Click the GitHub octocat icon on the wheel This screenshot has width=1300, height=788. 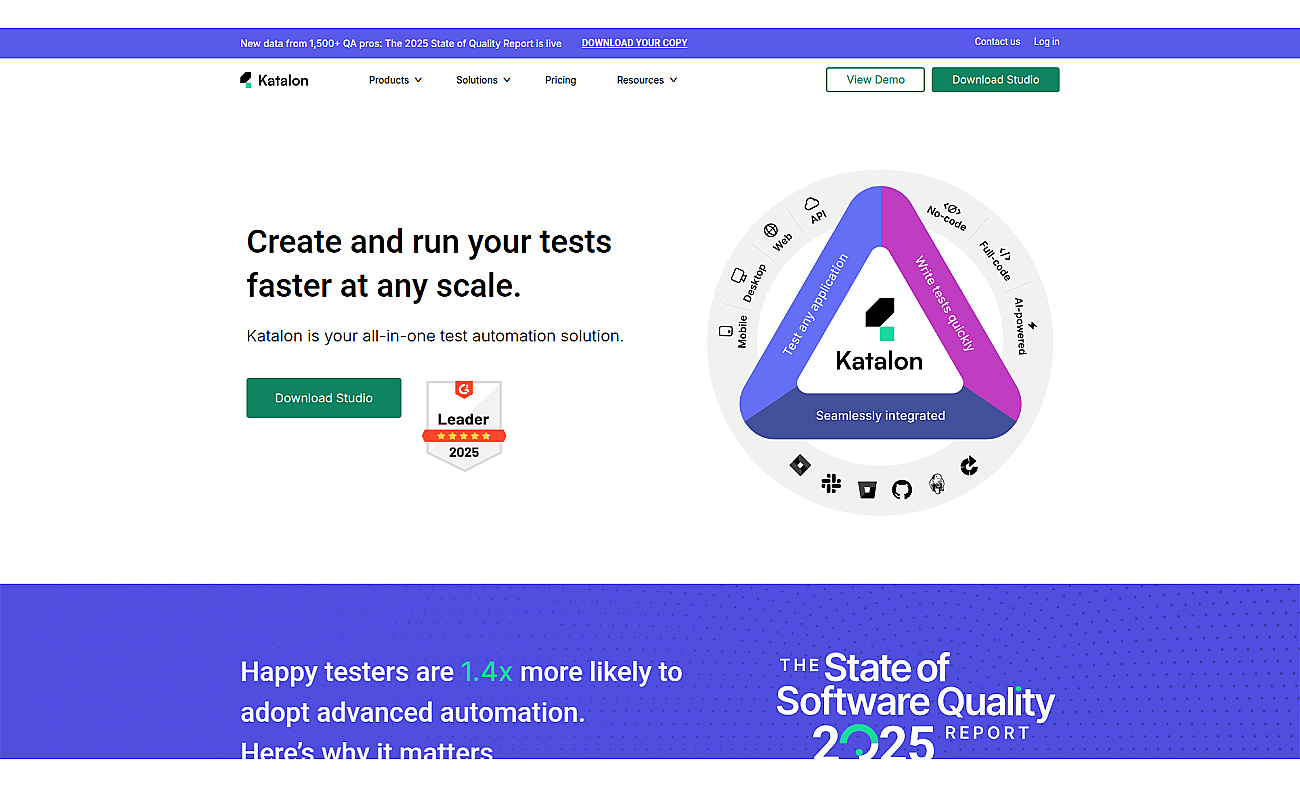902,489
